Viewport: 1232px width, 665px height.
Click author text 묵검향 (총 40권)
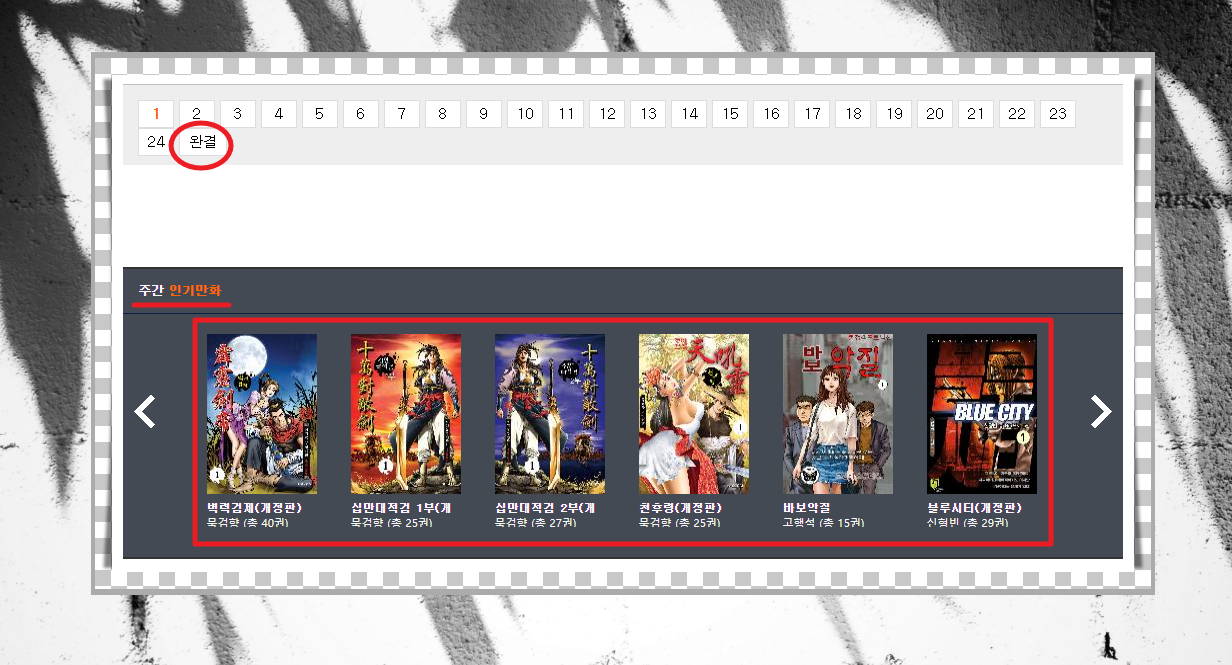(248, 523)
